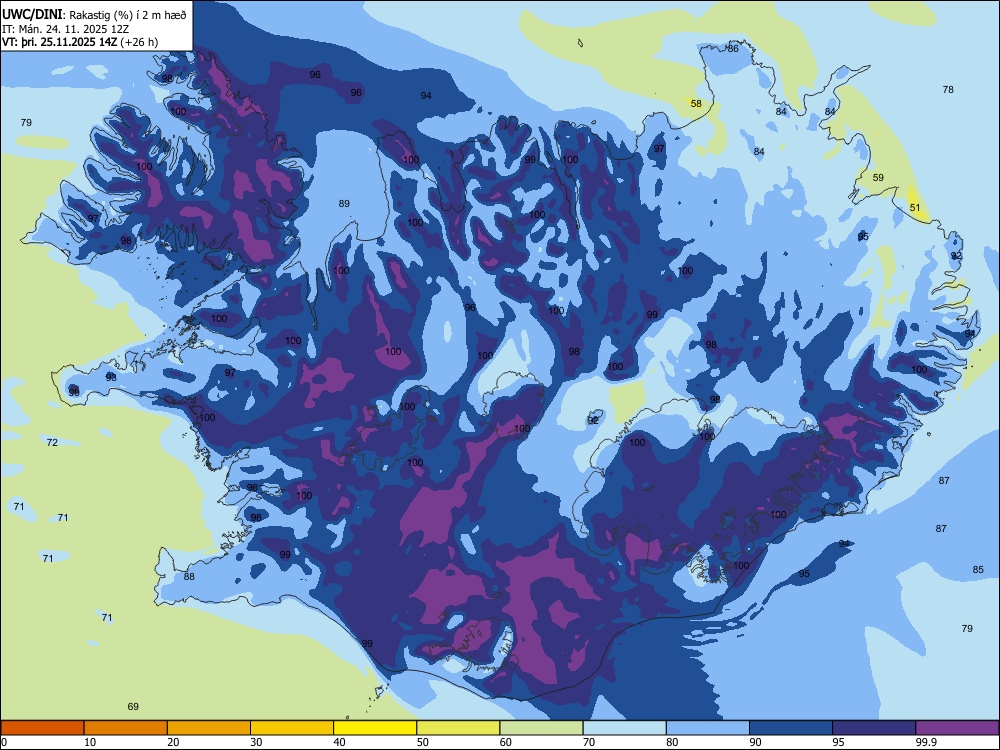Click the indigo 95–99.9 legend swatch

874,728
